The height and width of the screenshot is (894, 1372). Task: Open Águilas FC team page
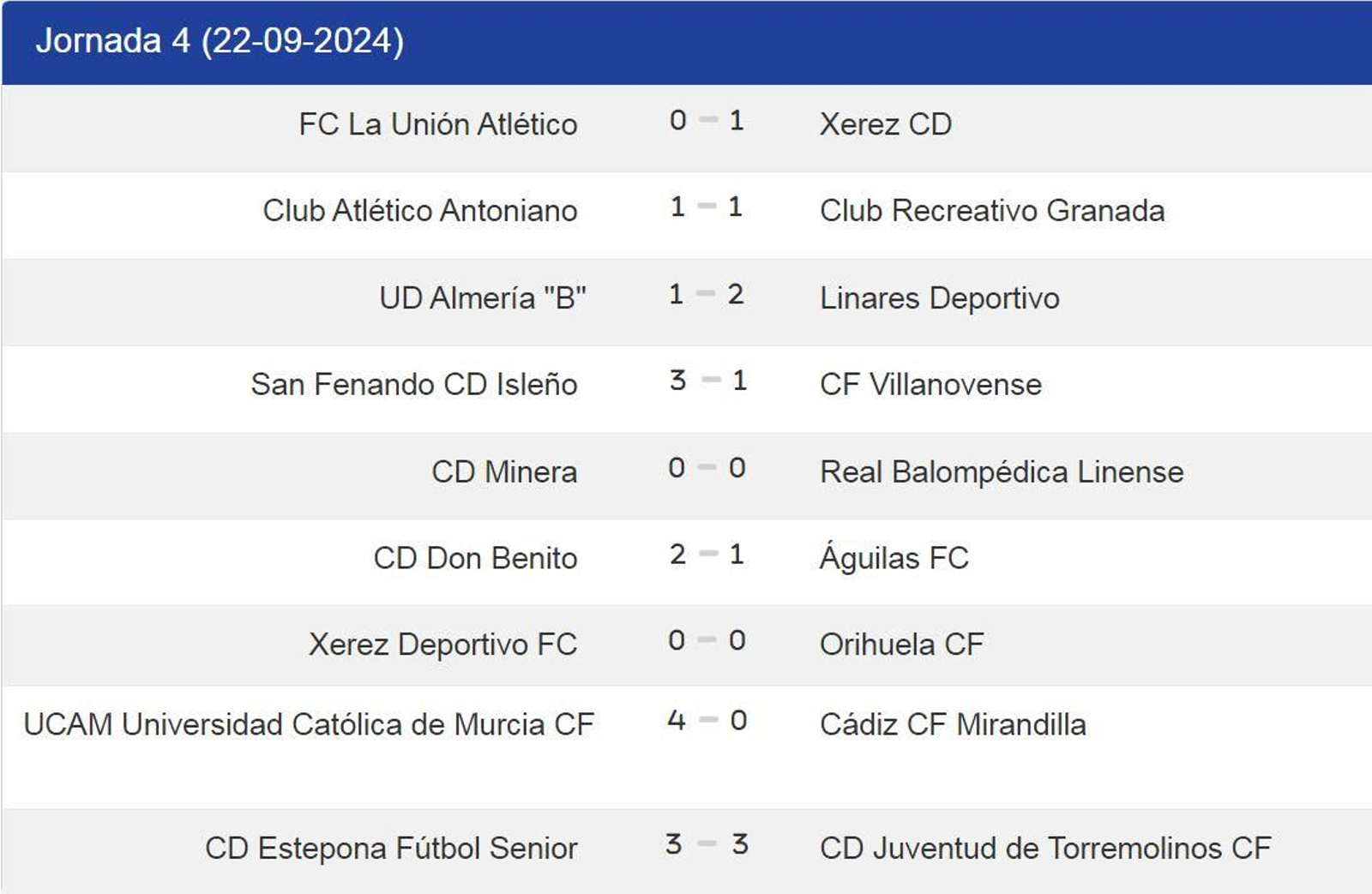click(x=894, y=559)
